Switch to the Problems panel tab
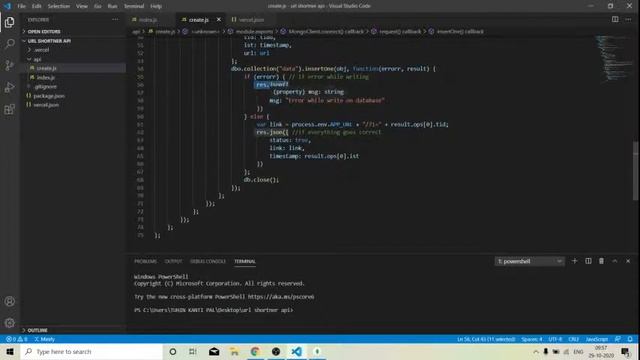This screenshot has height=360, width=640. [x=145, y=261]
